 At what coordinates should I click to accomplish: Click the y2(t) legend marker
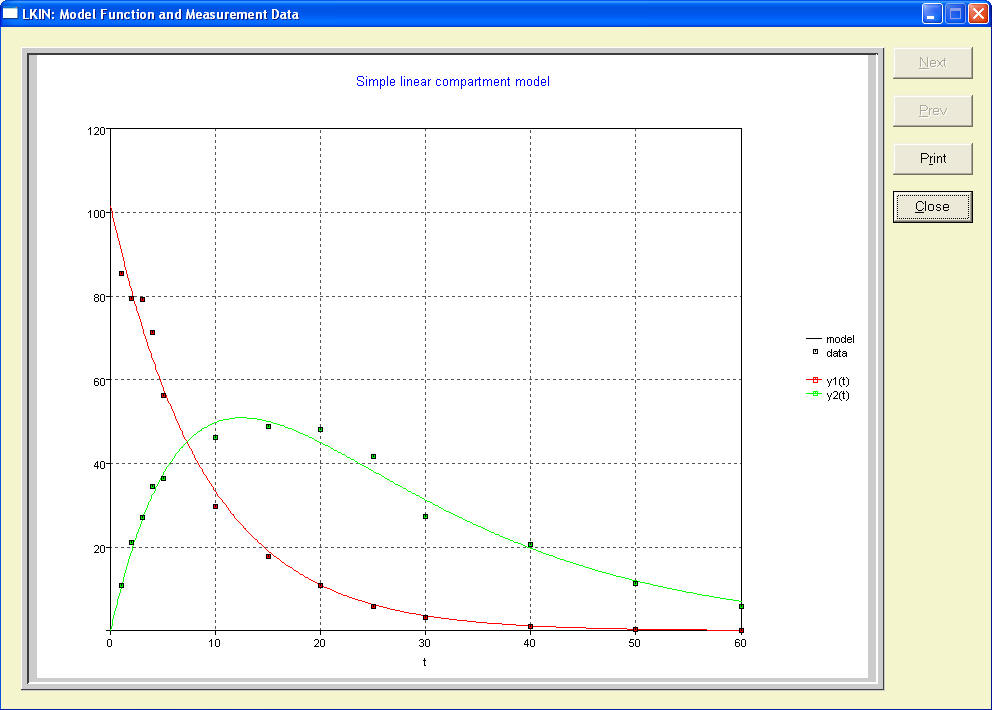click(x=815, y=395)
